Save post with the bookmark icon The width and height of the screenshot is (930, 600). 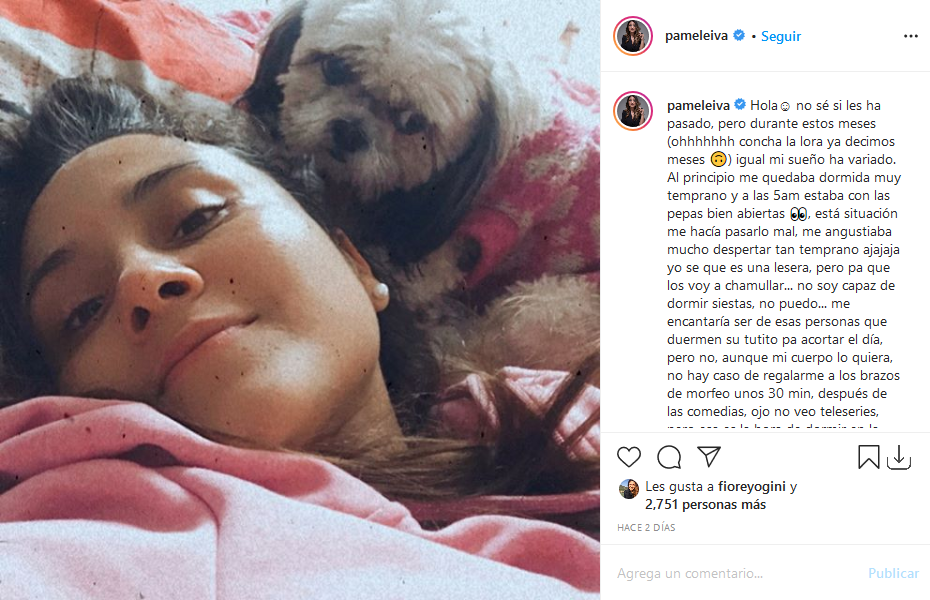pyautogui.click(x=868, y=457)
